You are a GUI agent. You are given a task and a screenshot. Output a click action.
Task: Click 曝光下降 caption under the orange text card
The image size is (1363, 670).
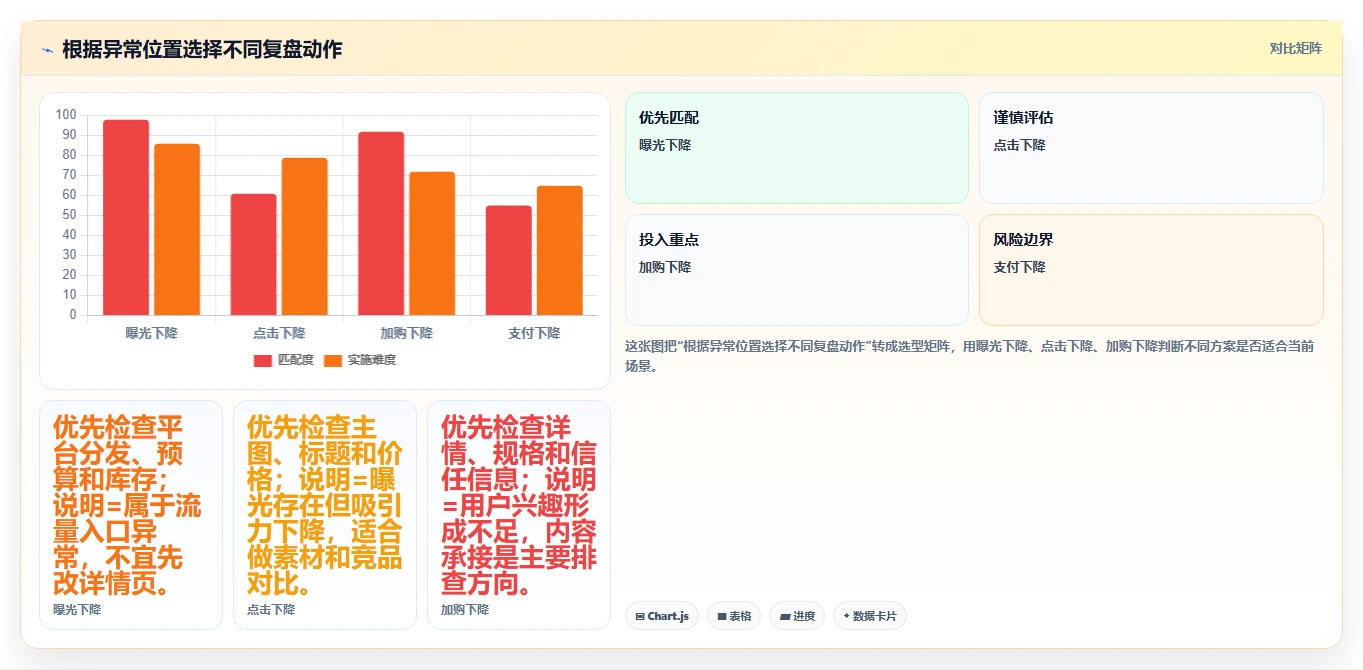[x=77, y=609]
